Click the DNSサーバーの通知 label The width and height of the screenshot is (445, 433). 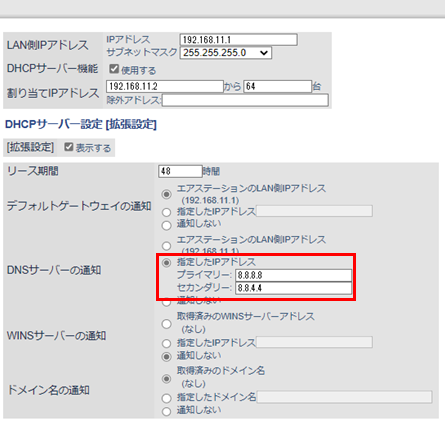[x=54, y=270]
